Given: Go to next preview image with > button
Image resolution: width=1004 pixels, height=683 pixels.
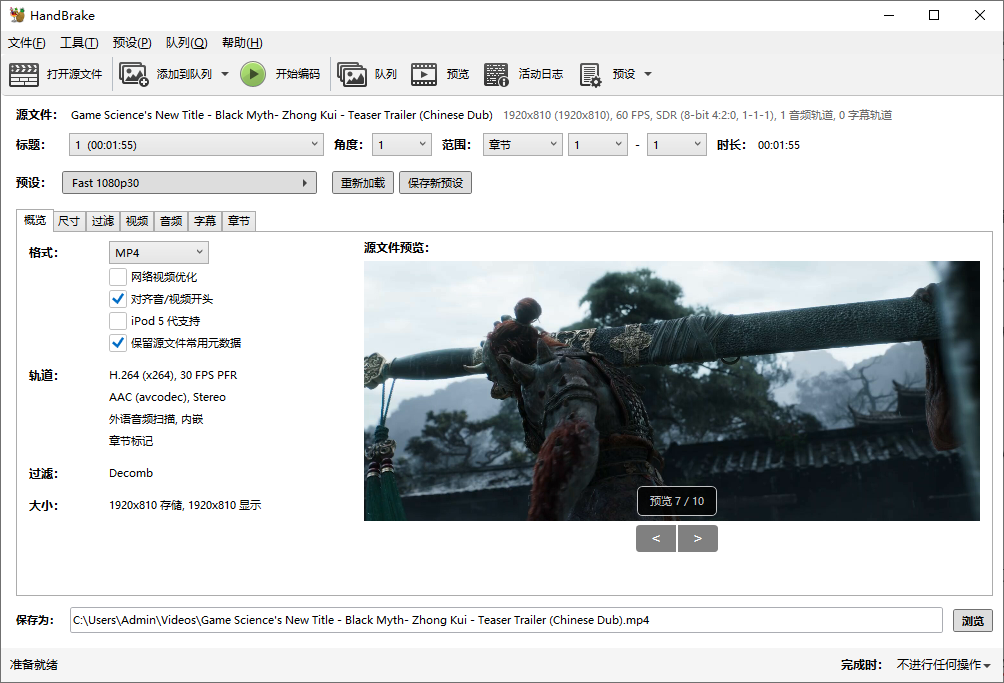Looking at the screenshot, I should [x=698, y=539].
